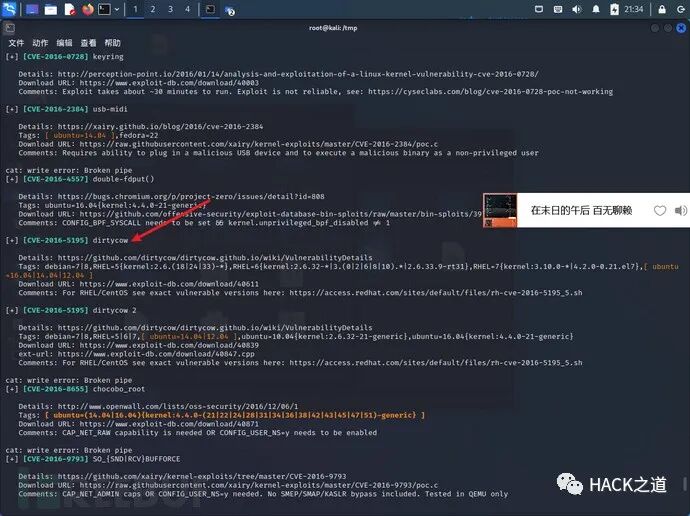The height and width of the screenshot is (516, 690).
Task: Click the CONFIG_BPF_SYSCALL comment line
Action: coord(204,223)
